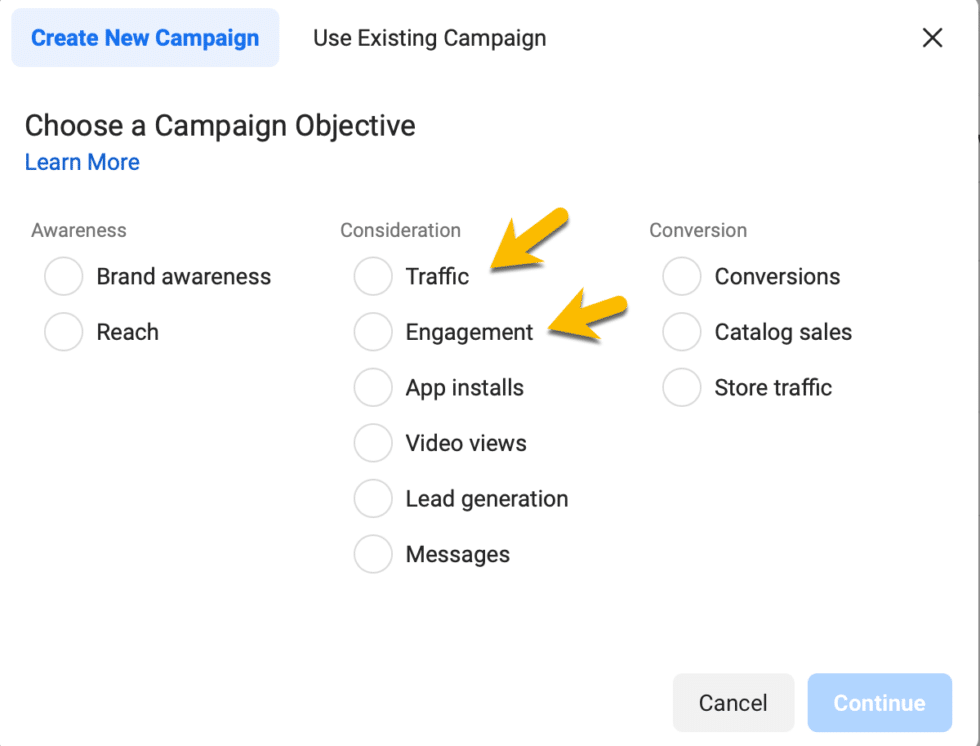Select Video views objective
The height and width of the screenshot is (746, 980).
(373, 443)
